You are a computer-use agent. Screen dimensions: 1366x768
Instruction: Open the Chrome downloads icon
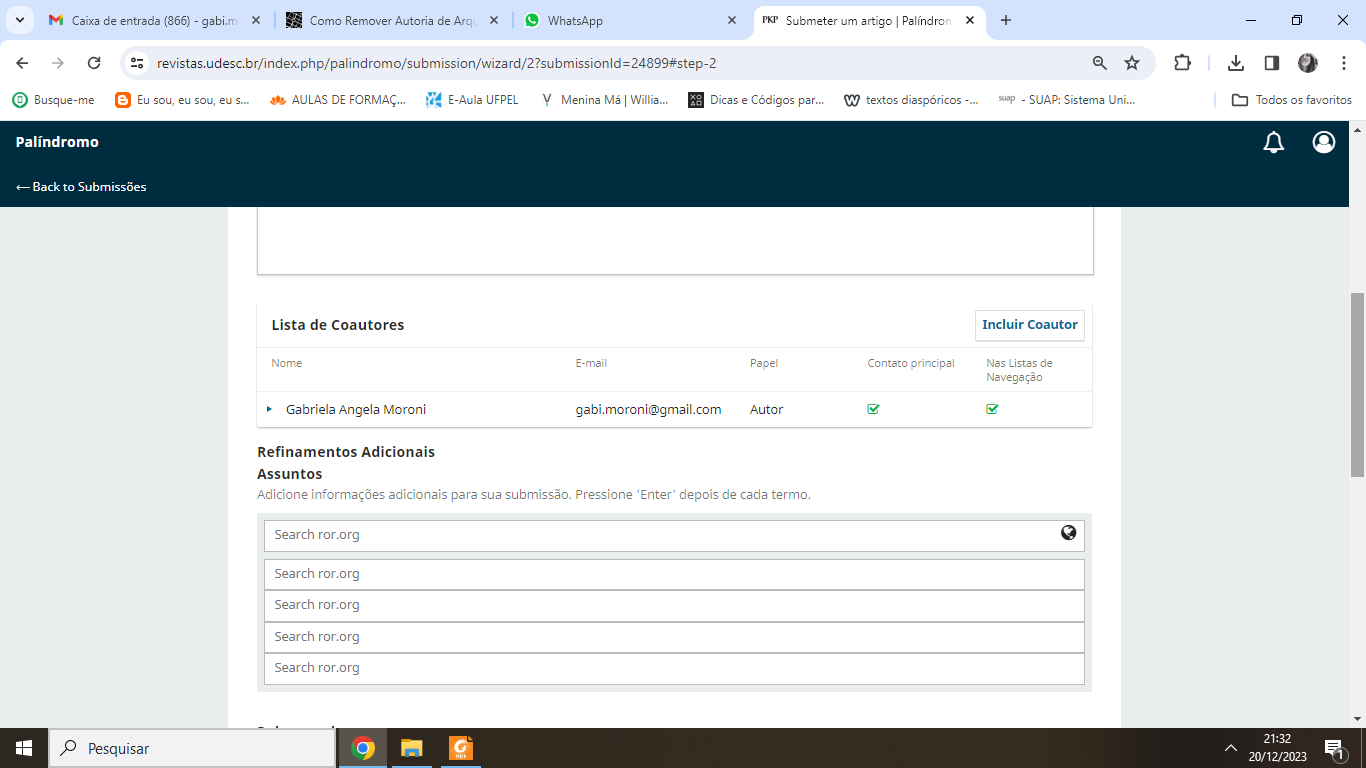tap(1236, 63)
